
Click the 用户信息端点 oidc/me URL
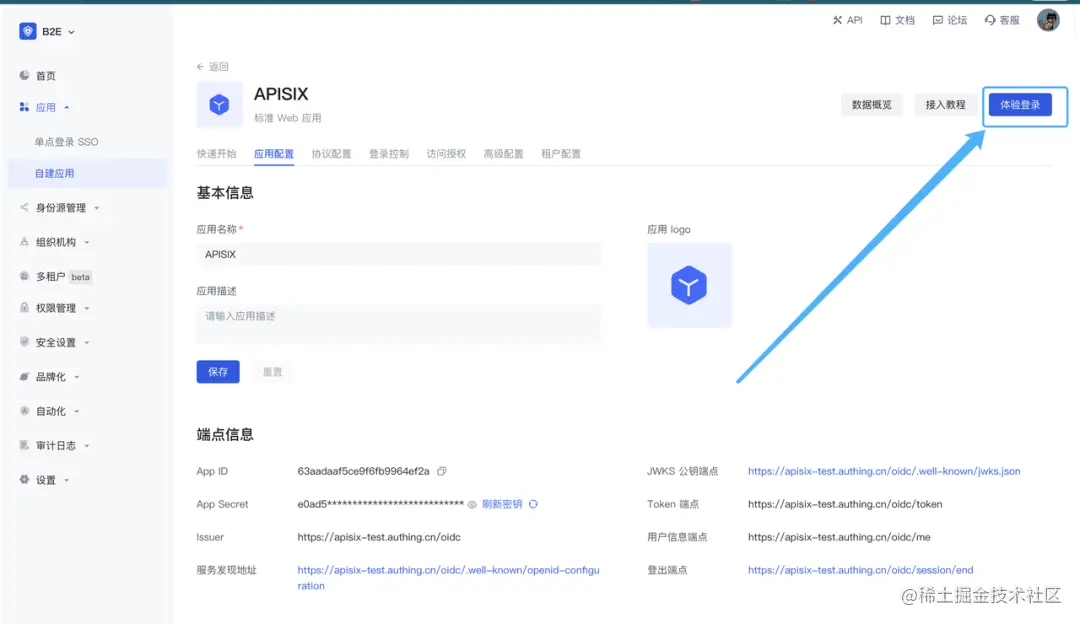point(839,537)
